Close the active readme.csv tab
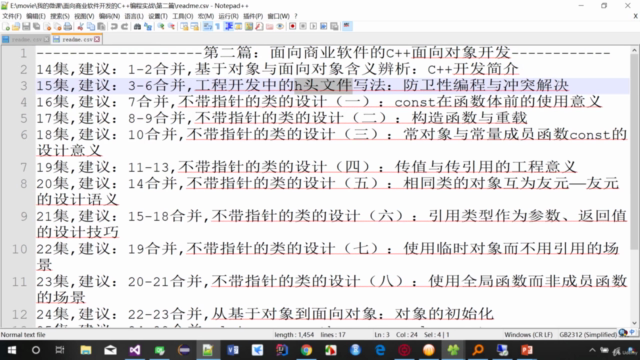Viewport: 640px width, 360px height. [x=97, y=39]
